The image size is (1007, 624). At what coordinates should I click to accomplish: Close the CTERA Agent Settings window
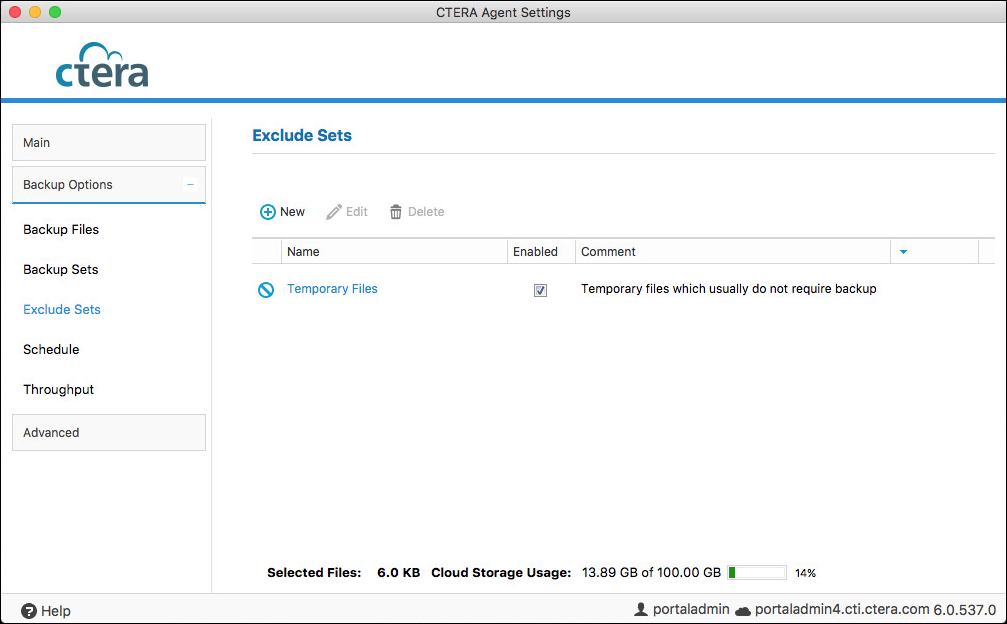point(15,12)
